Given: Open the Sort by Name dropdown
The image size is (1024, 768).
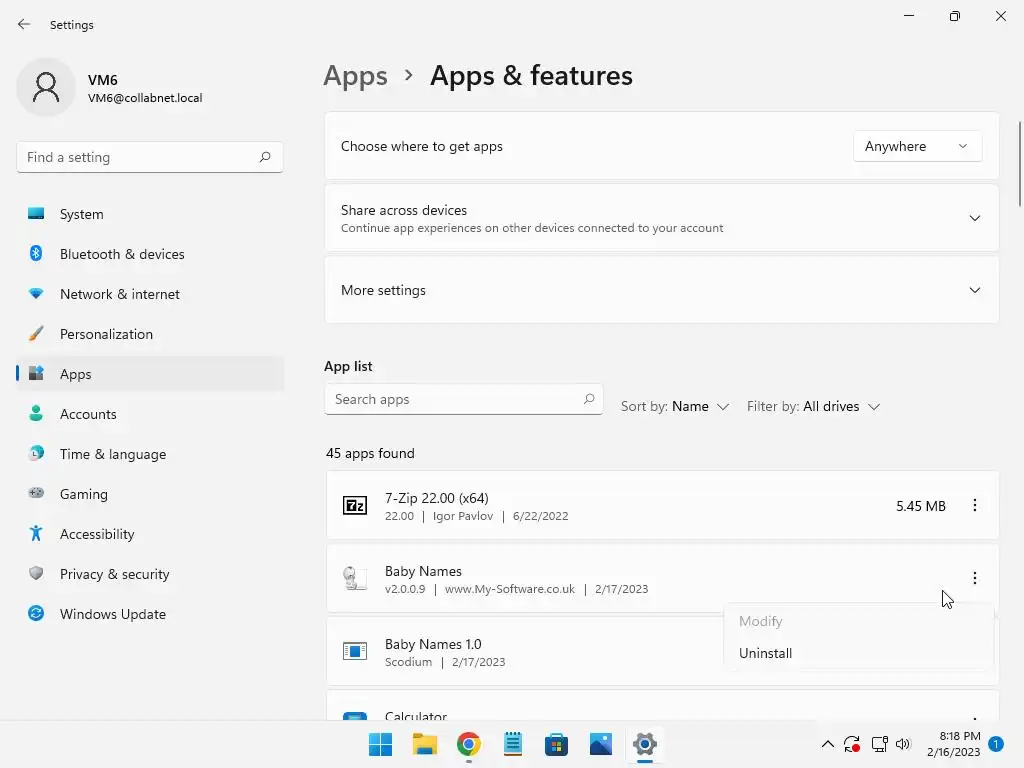Looking at the screenshot, I should click(675, 406).
